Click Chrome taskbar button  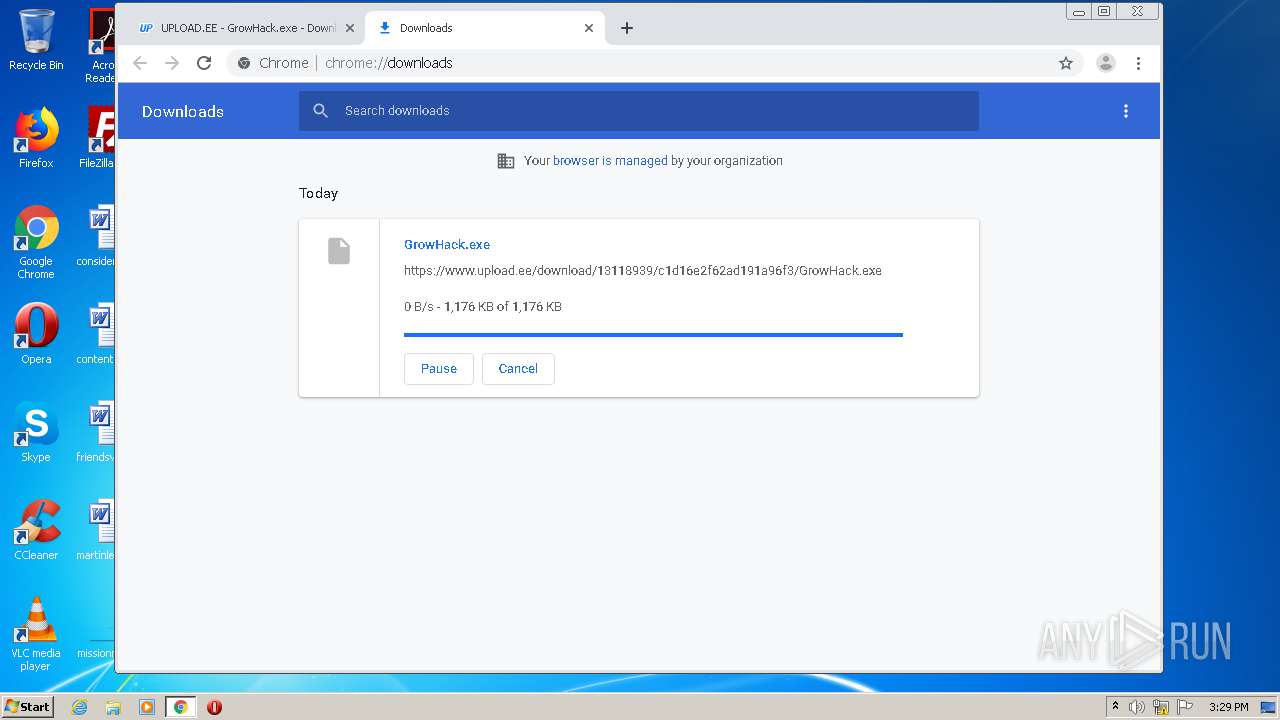pyautogui.click(x=180, y=707)
